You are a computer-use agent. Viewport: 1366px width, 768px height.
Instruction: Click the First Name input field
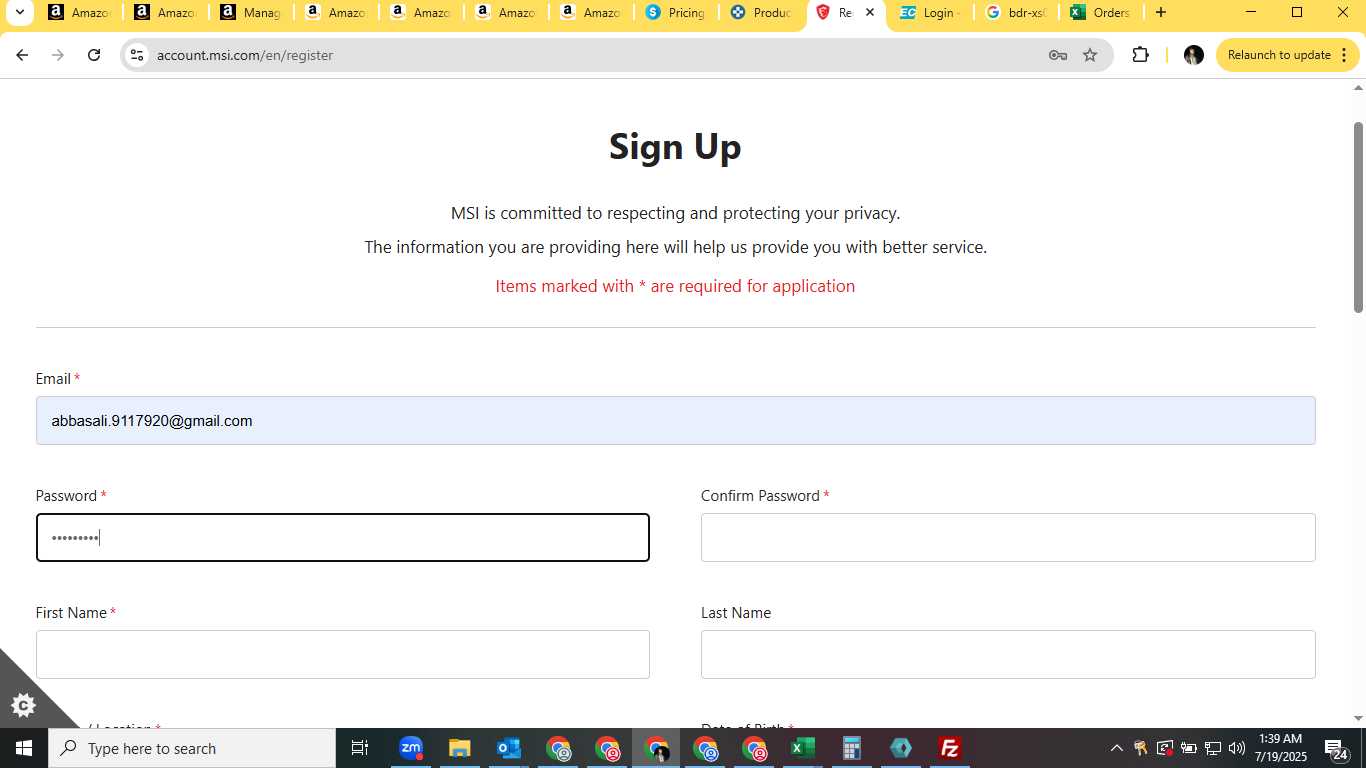pyautogui.click(x=343, y=654)
